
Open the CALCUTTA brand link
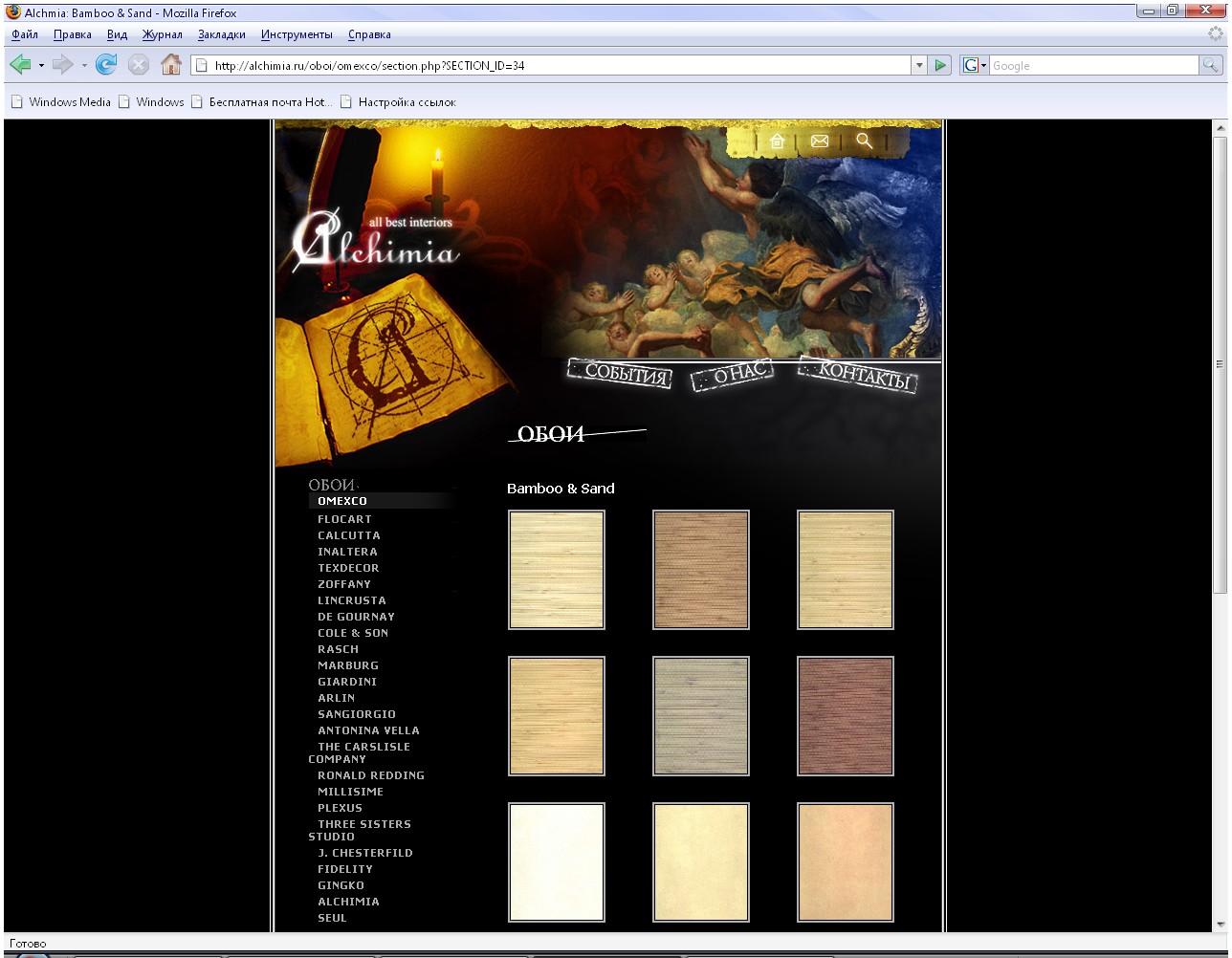point(349,535)
